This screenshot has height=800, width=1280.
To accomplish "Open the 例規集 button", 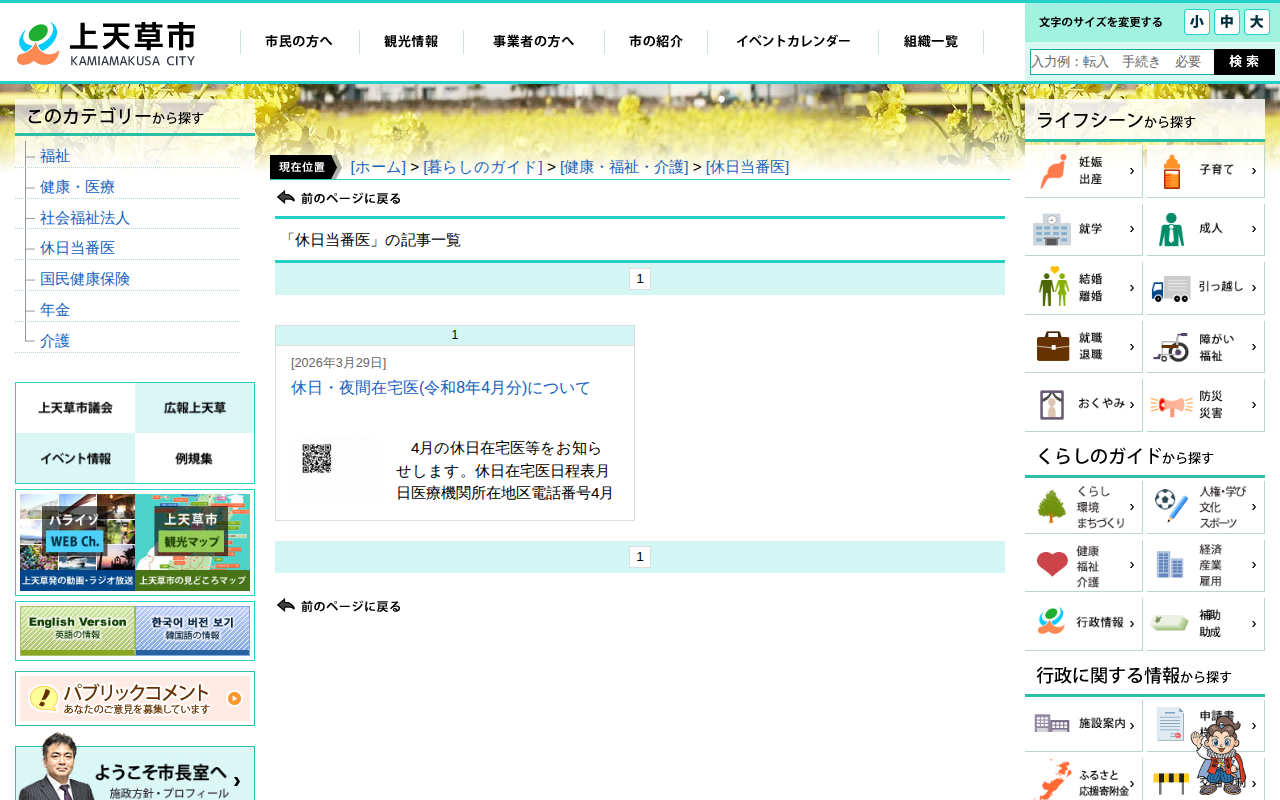I will coord(195,459).
